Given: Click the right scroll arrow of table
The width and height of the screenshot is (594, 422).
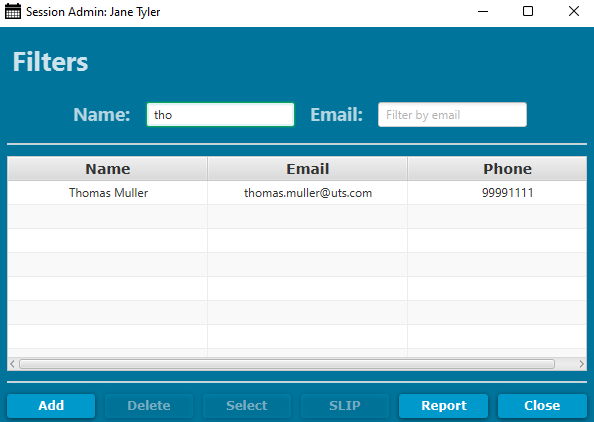Looking at the screenshot, I should 581,364.
